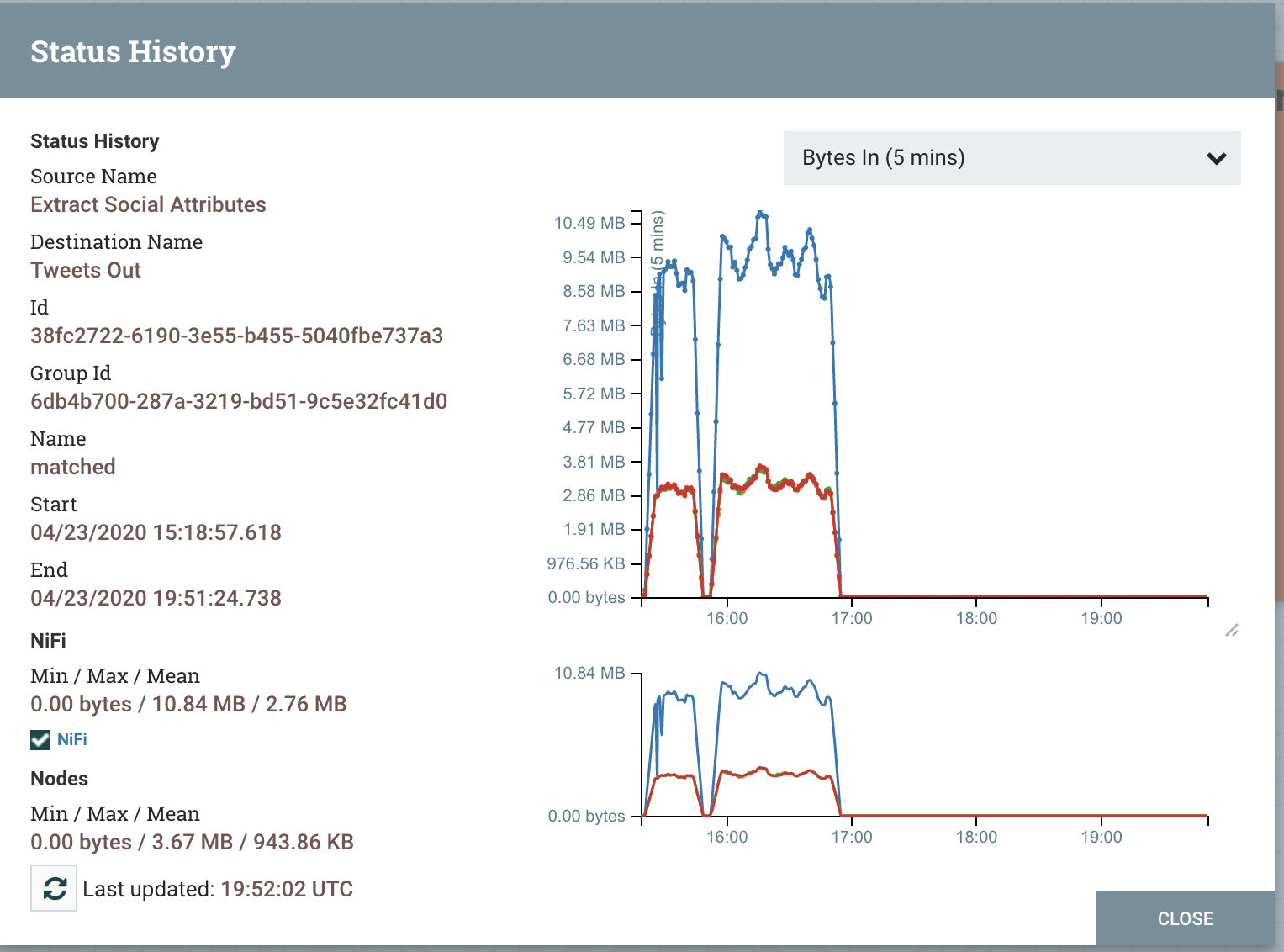This screenshot has height=952, width=1284.
Task: Click the Last updated timestamp
Action: [287, 889]
